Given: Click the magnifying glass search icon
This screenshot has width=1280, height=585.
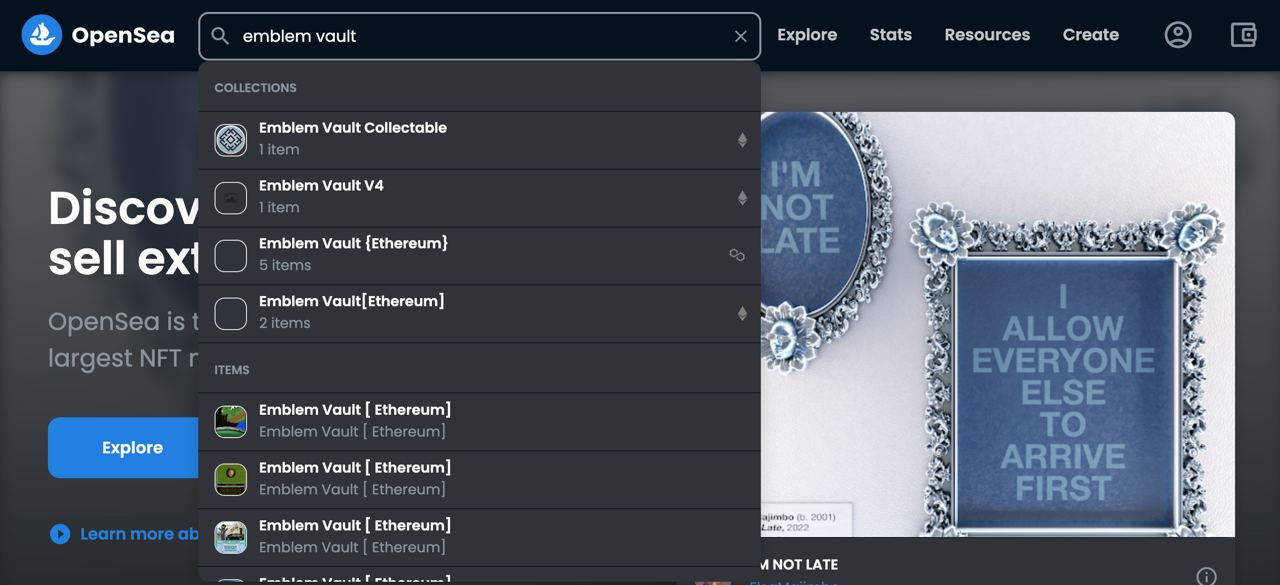Looking at the screenshot, I should pyautogui.click(x=220, y=36).
